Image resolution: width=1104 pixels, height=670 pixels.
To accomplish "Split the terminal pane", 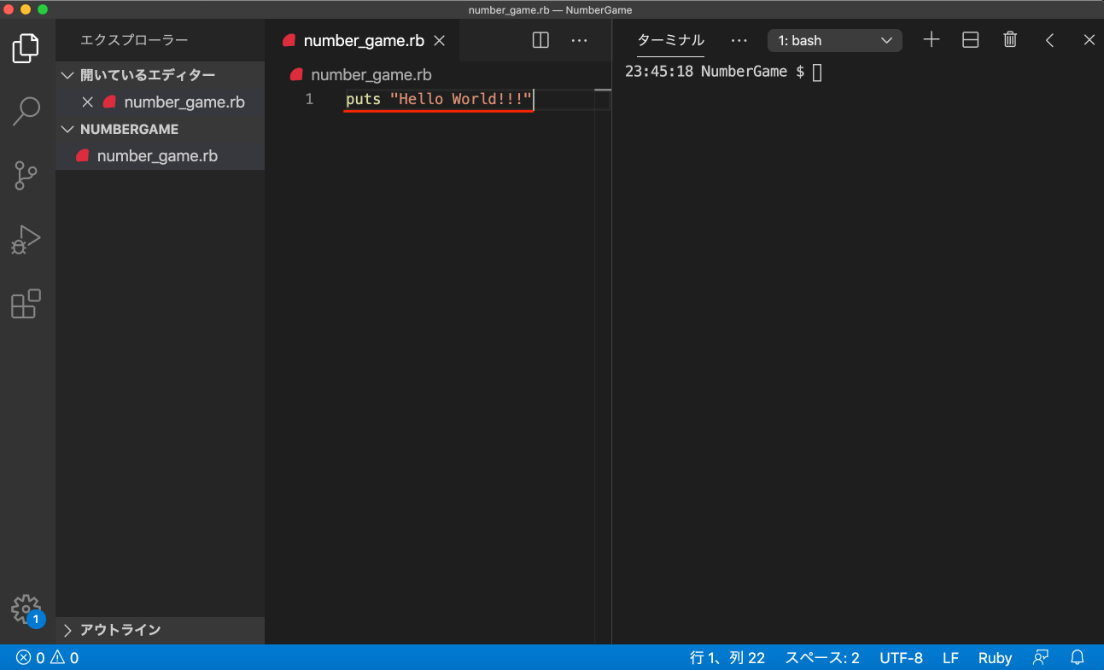I will pyautogui.click(x=970, y=40).
